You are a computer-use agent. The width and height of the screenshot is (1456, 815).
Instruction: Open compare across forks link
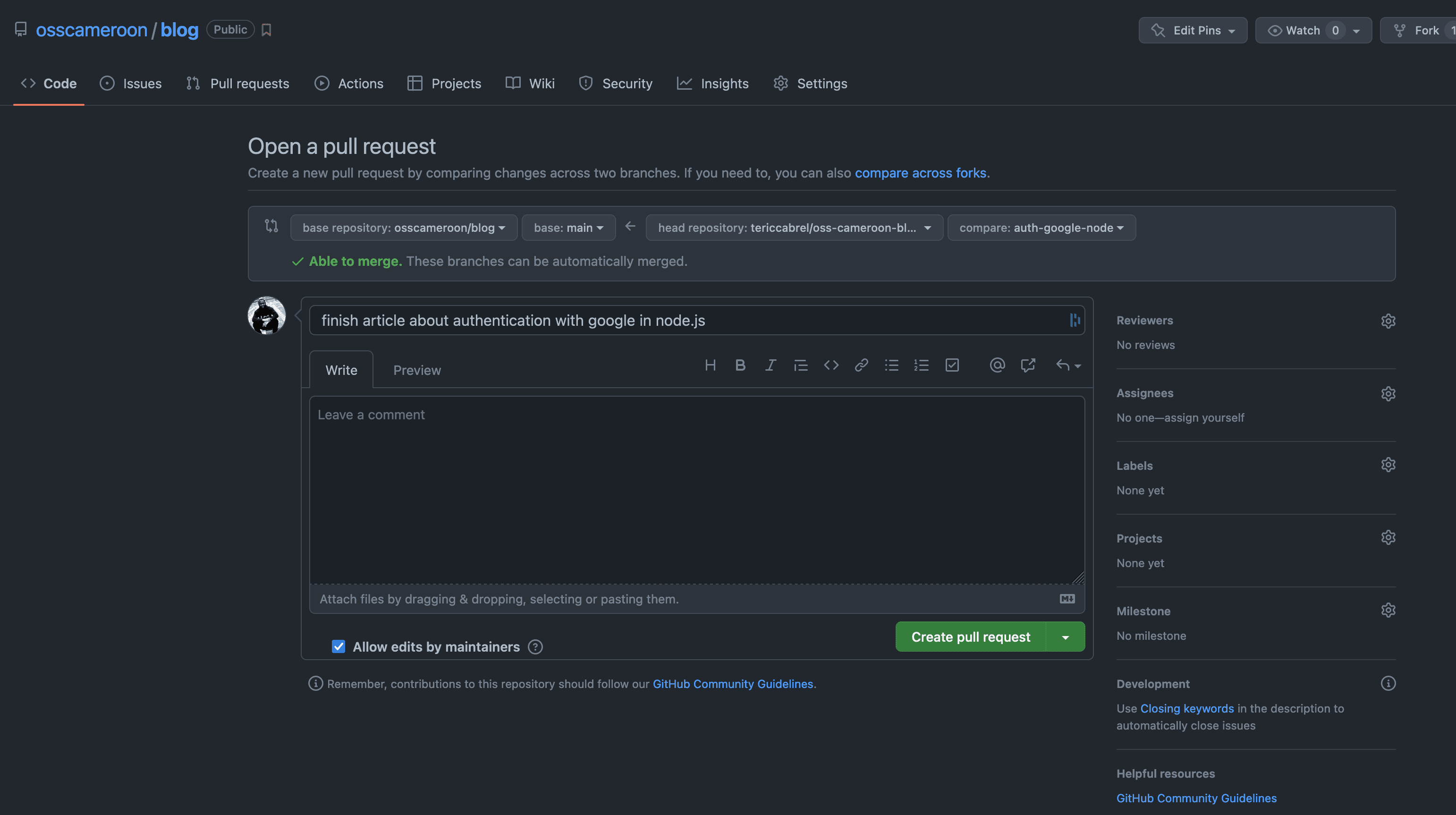pyautogui.click(x=920, y=173)
